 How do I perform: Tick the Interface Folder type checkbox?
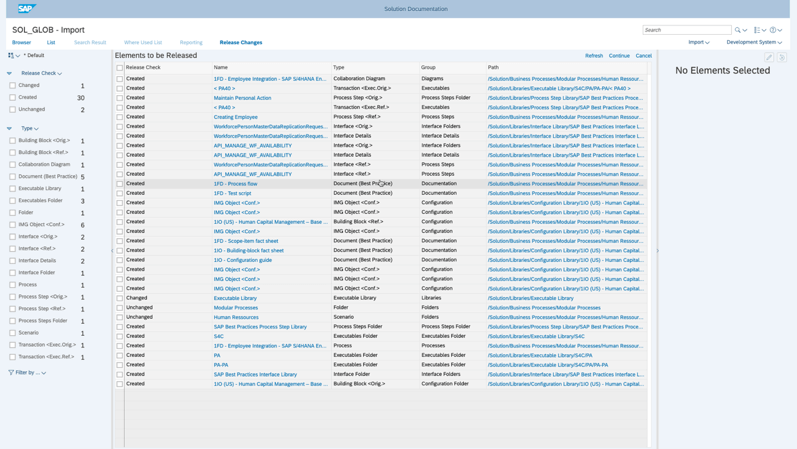coord(13,273)
